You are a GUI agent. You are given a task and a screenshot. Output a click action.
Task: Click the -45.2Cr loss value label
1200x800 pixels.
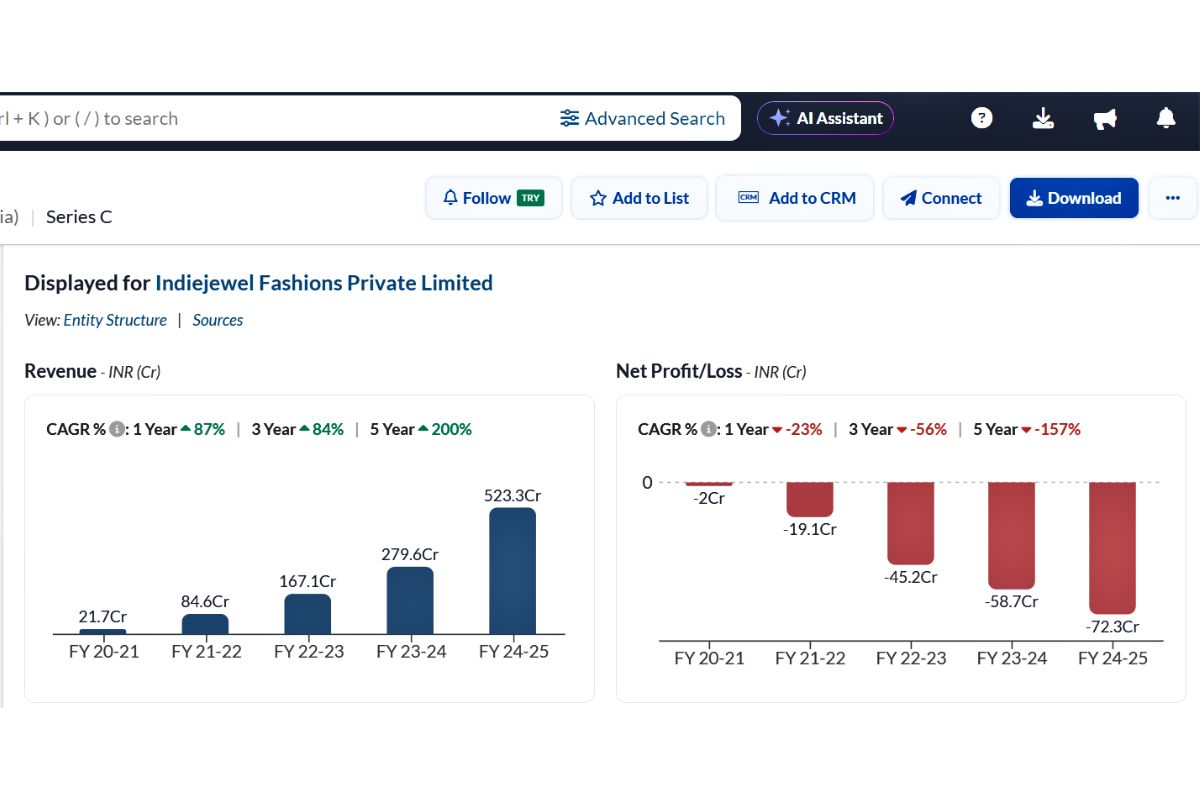[910, 577]
